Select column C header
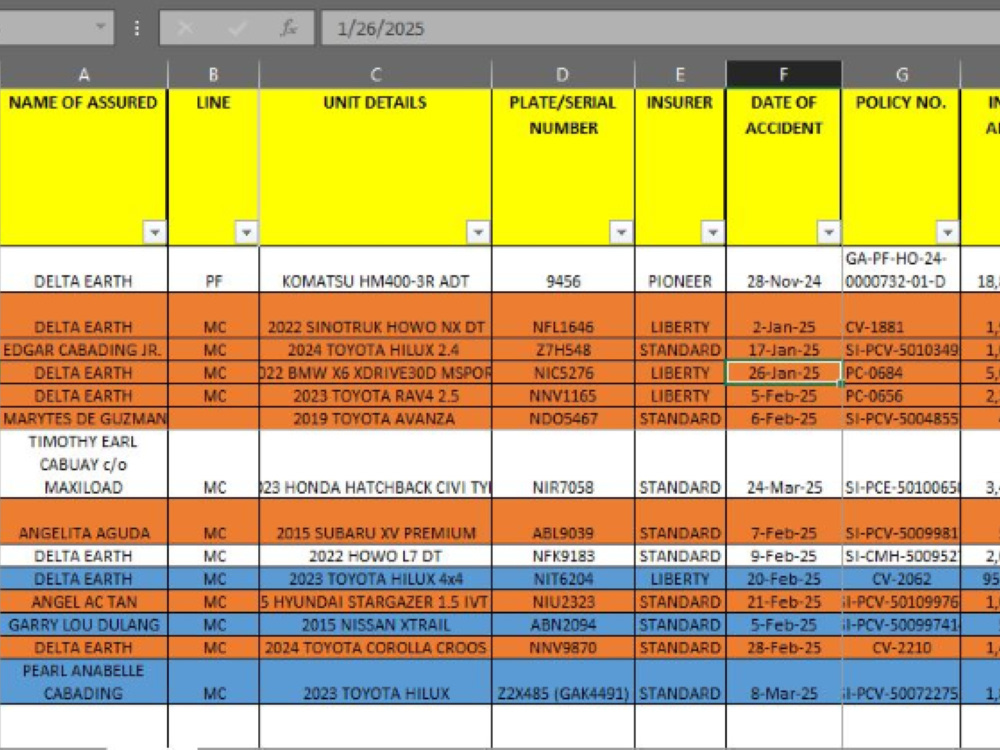Image resolution: width=1000 pixels, height=750 pixels. (376, 75)
